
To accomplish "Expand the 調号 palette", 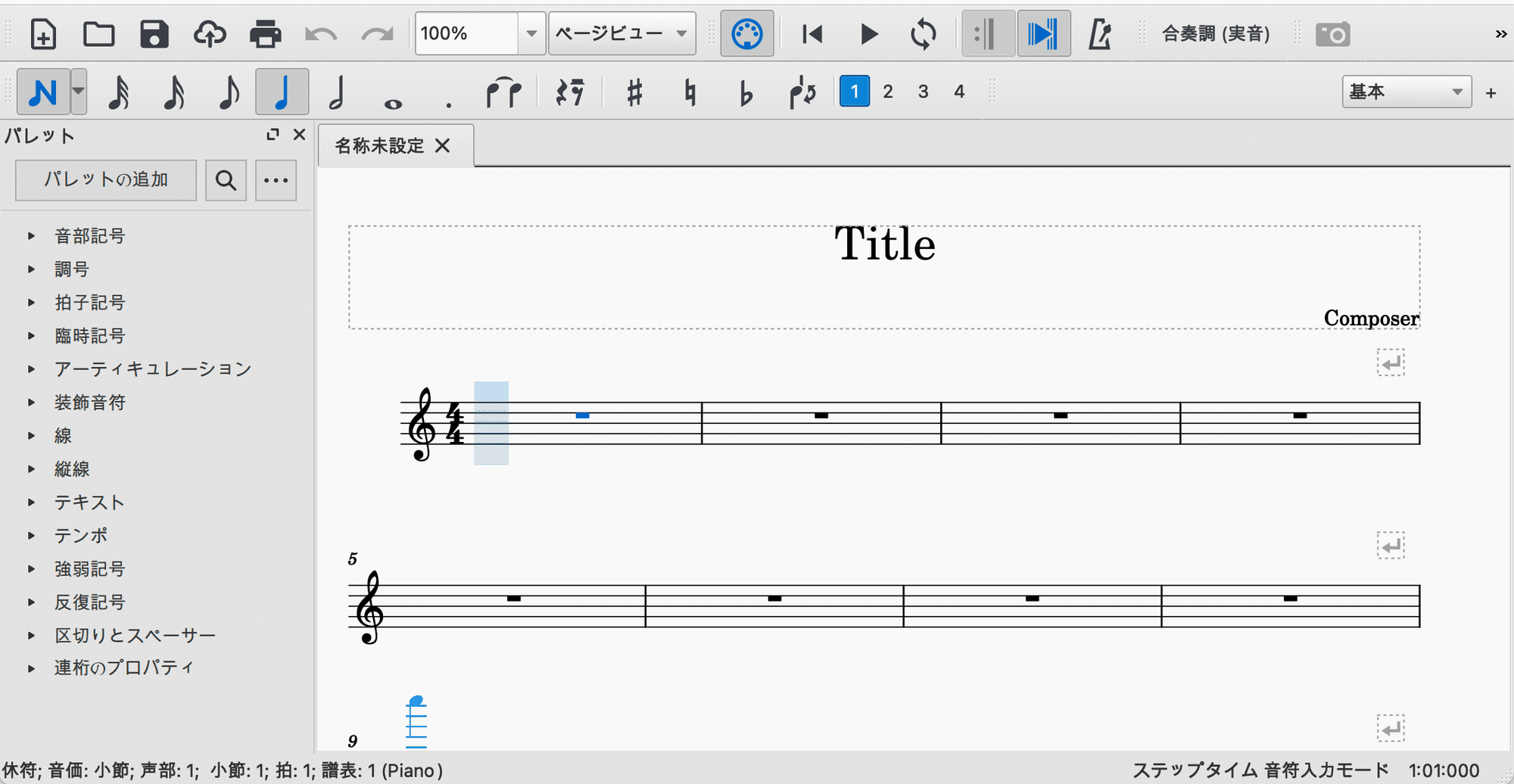I will coord(72,269).
